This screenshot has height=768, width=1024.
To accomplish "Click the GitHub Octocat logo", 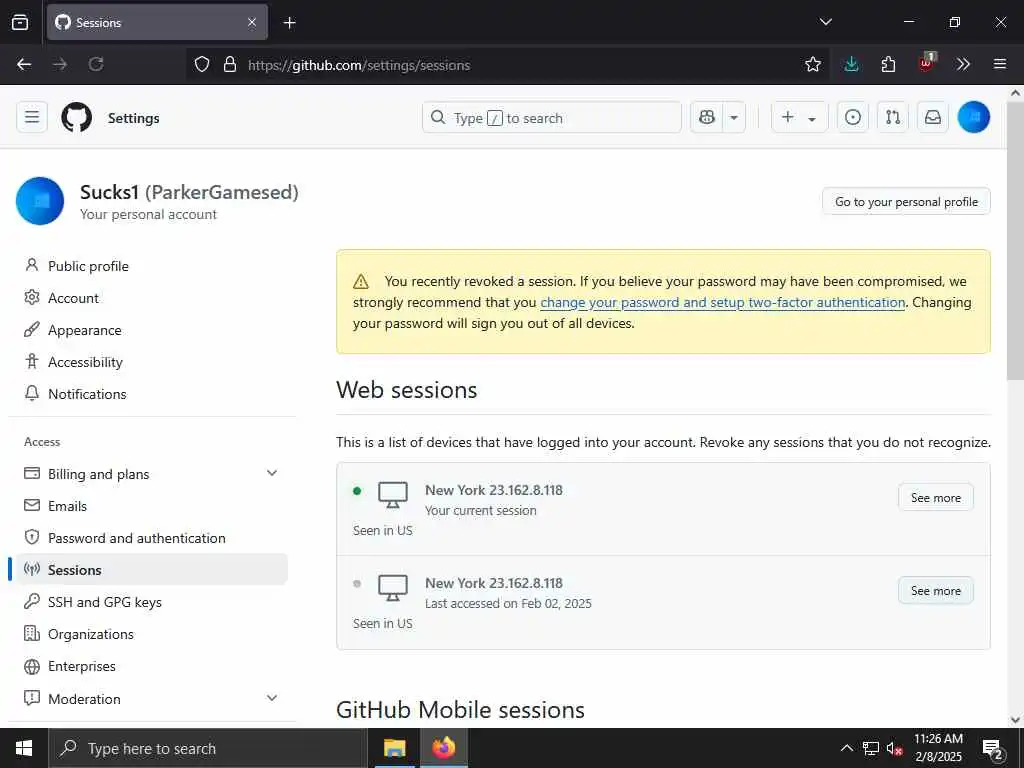I will tap(77, 117).
